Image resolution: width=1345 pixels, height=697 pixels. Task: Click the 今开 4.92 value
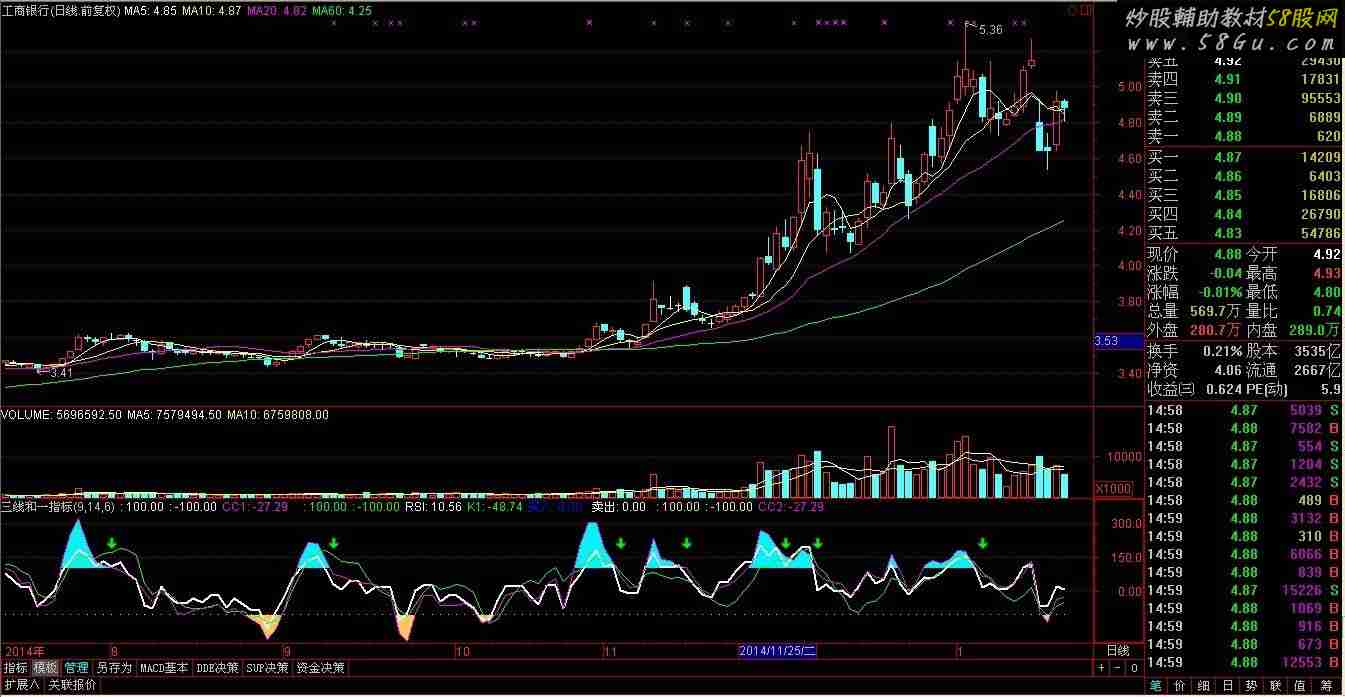1325,254
